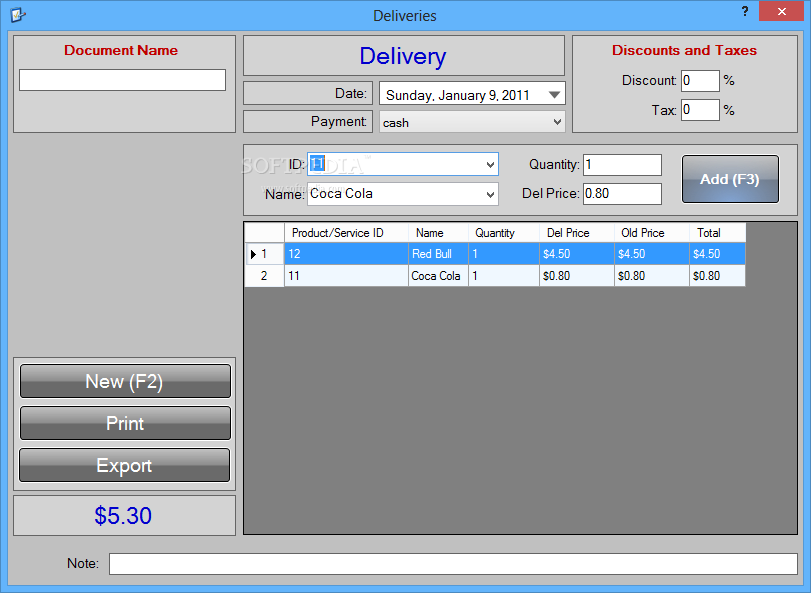Click the Deliveries app icon in title bar

[x=17, y=15]
